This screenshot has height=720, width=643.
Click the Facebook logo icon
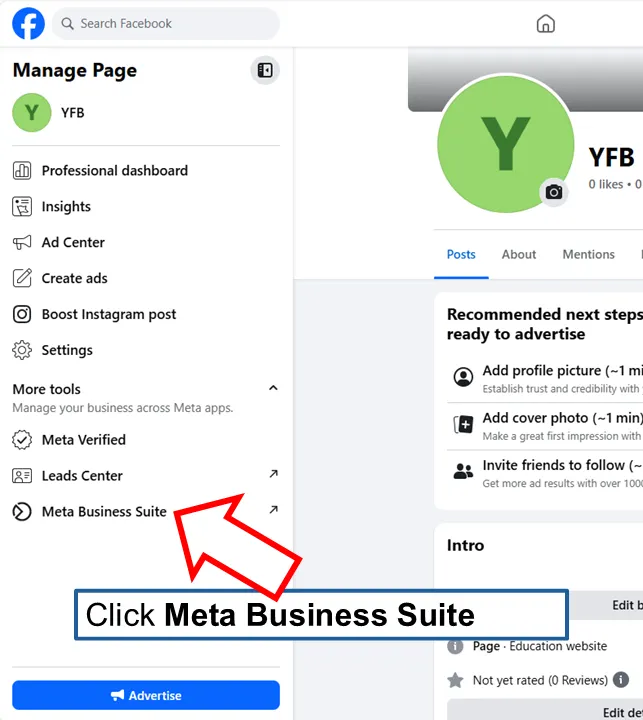click(28, 23)
